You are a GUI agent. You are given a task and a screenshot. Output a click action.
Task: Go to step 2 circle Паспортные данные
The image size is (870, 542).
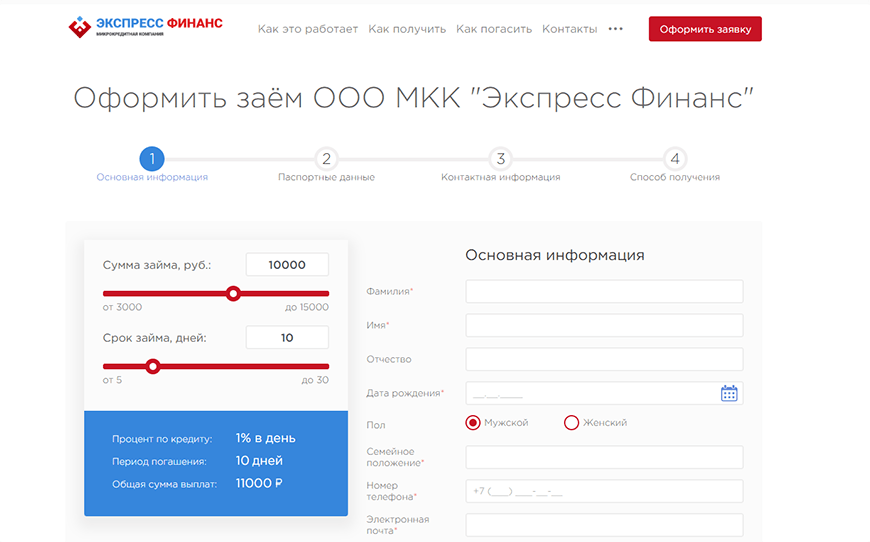click(326, 158)
